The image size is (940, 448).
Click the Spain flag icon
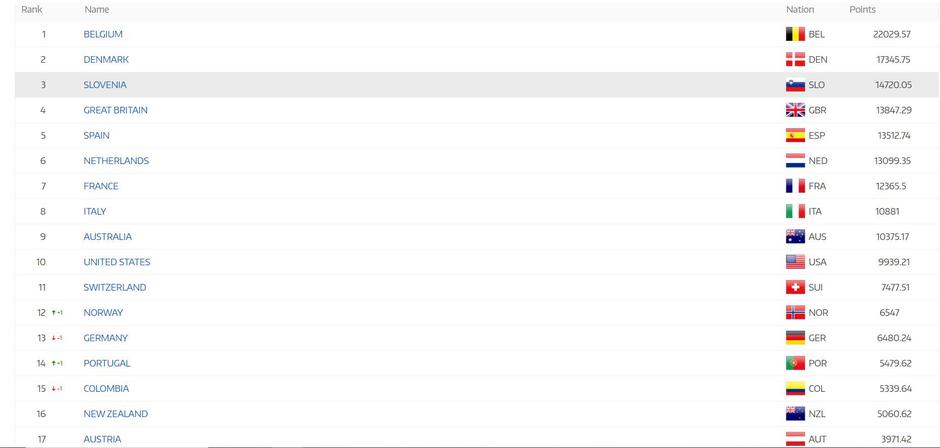tap(795, 136)
